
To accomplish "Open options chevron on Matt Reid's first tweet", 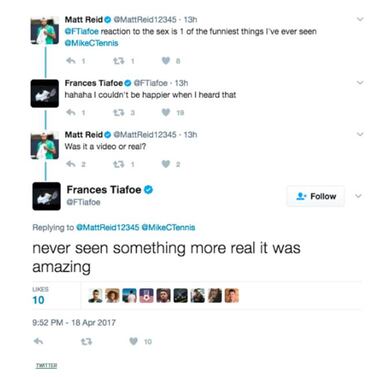I will tap(360, 19).
